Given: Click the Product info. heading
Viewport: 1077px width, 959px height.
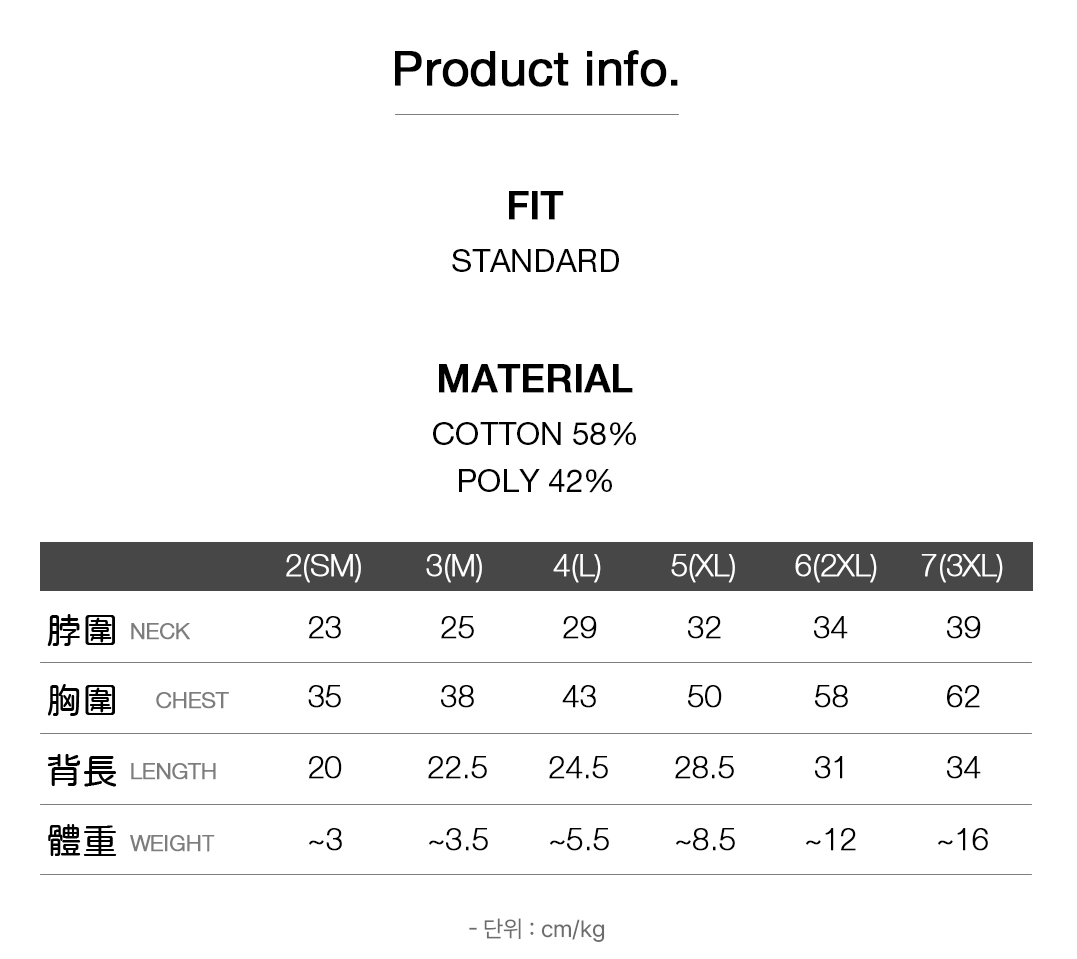Looking at the screenshot, I should point(536,69).
